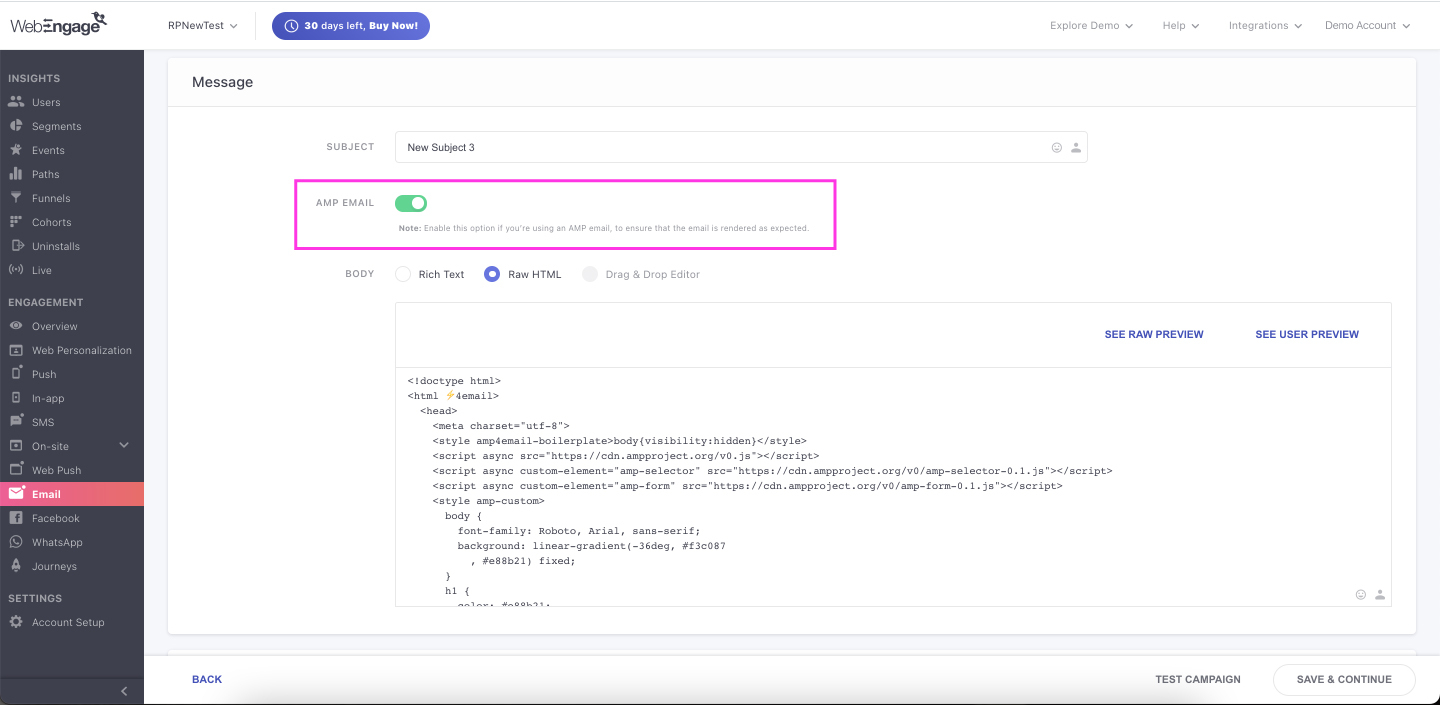Expand the On-site sidebar submenu
This screenshot has height=705, width=1440.
(124, 446)
